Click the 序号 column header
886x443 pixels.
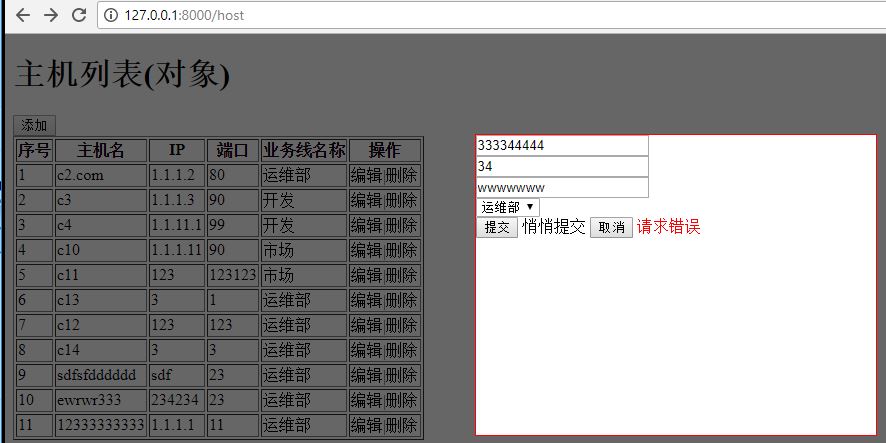(34, 150)
